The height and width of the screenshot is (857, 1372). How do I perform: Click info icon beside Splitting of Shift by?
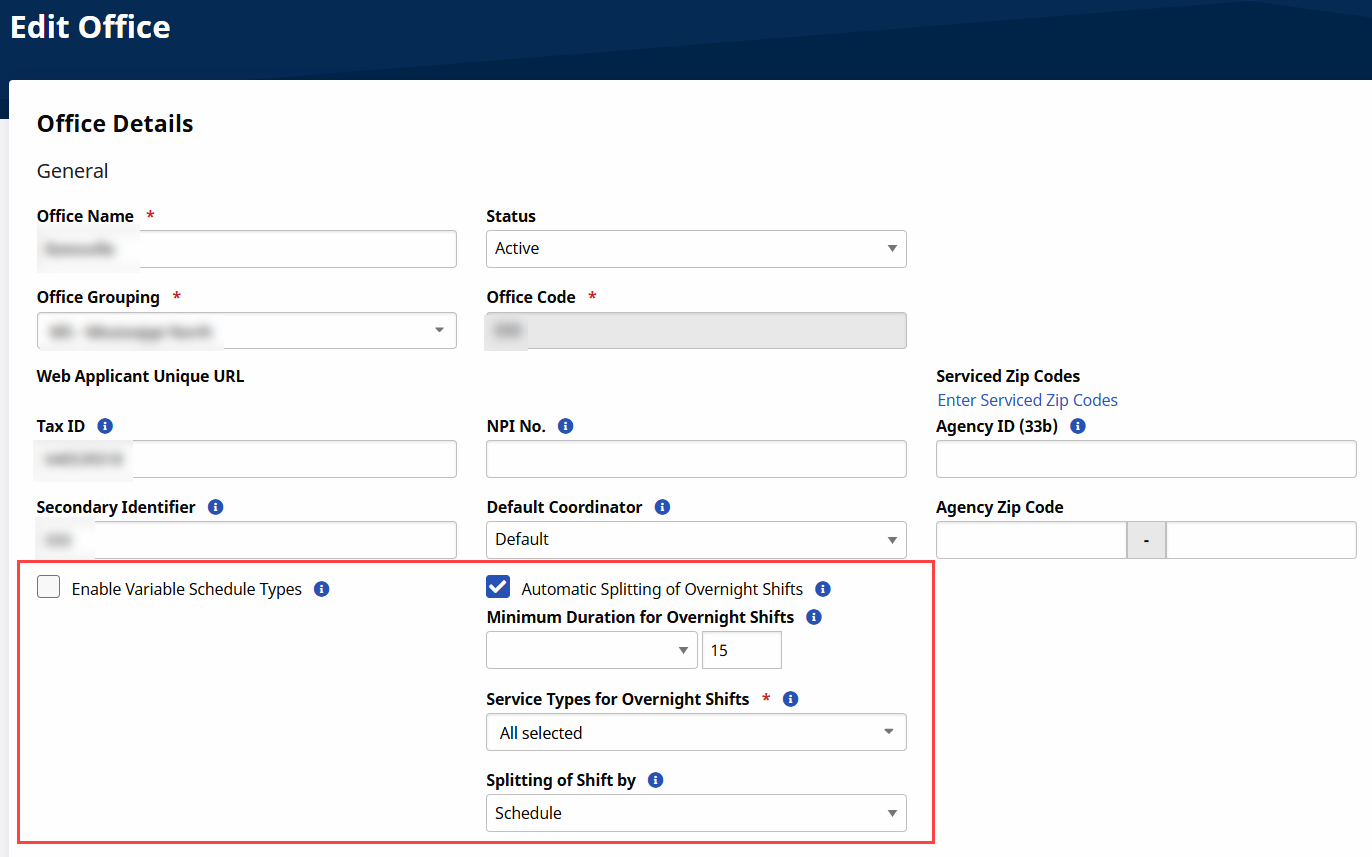[656, 780]
